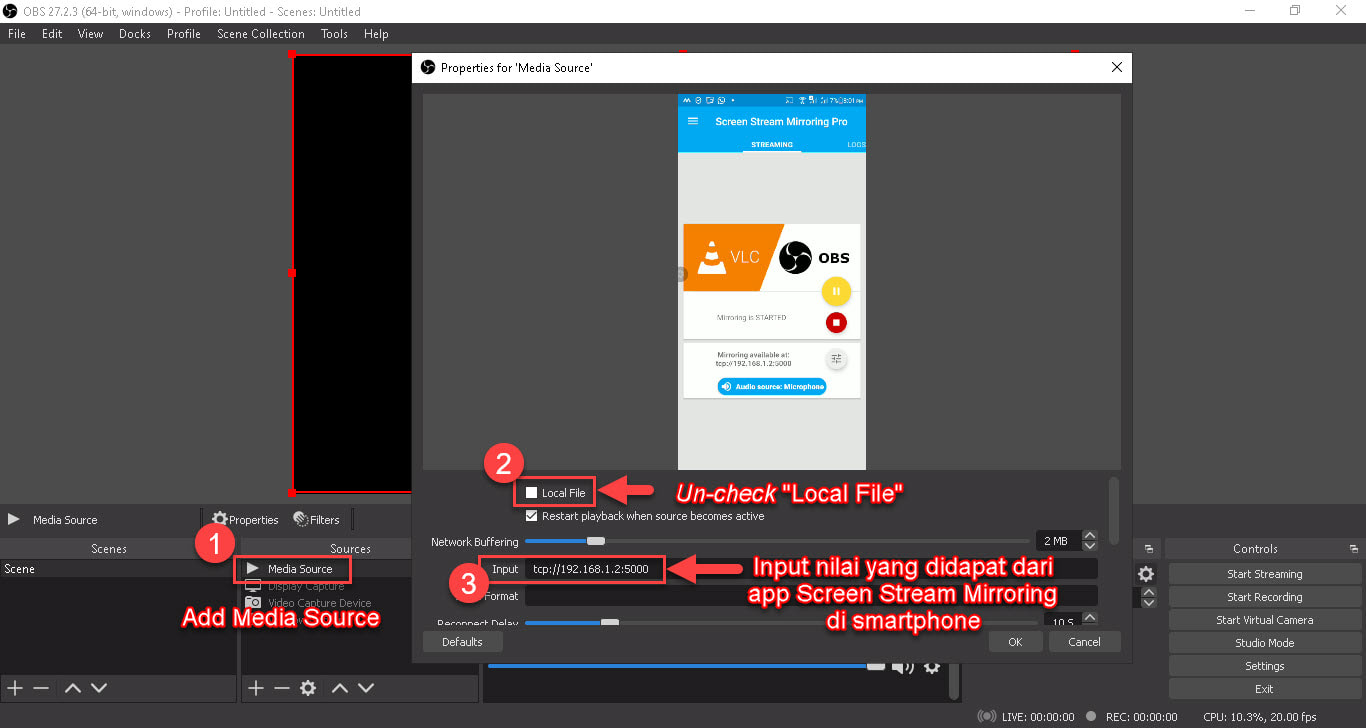Open the View menu

[90, 33]
